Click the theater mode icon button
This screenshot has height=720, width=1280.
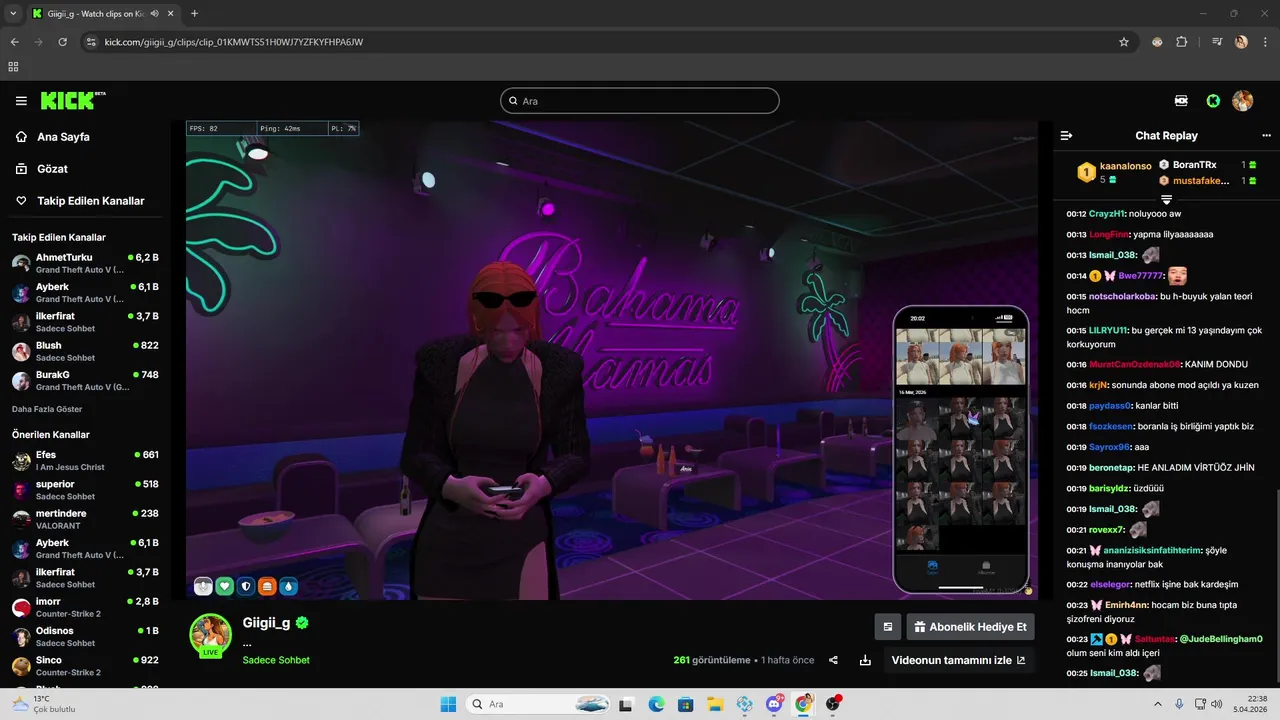click(x=887, y=627)
